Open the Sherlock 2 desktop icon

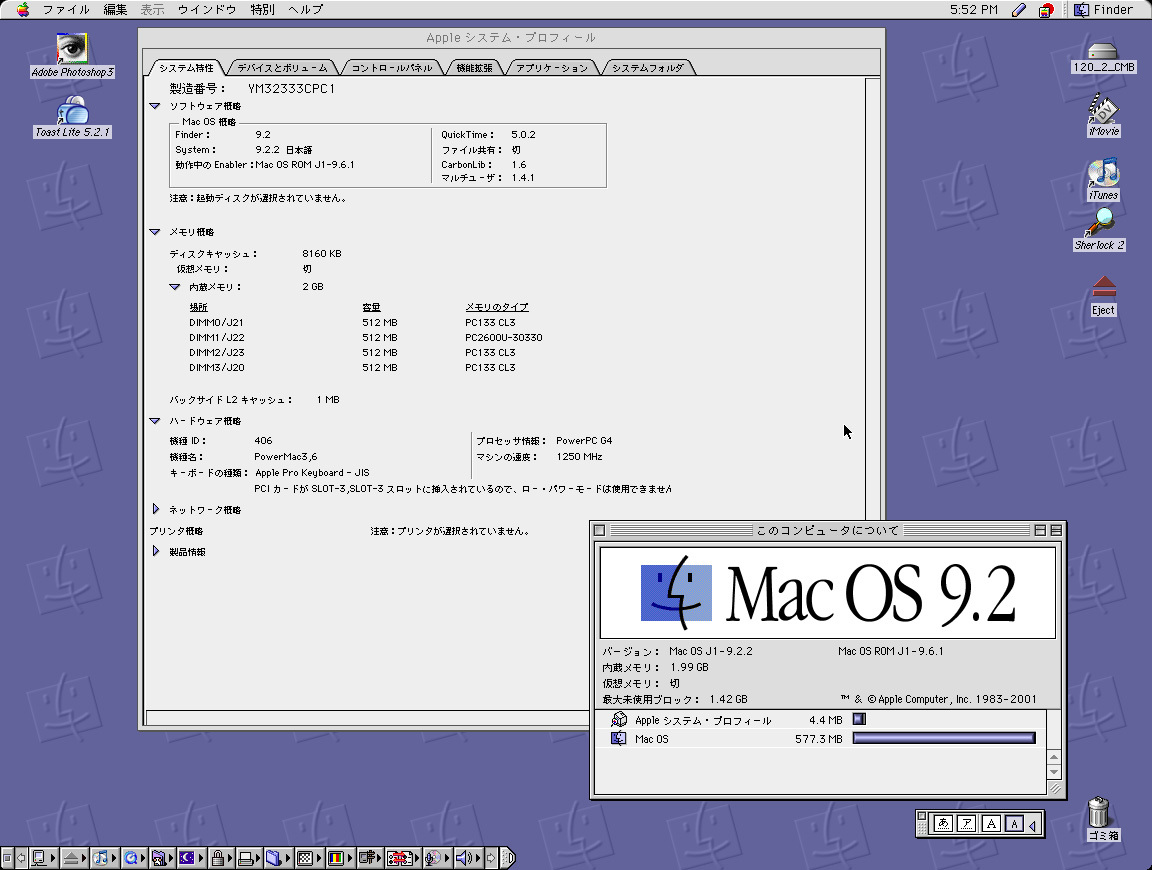(x=1100, y=222)
